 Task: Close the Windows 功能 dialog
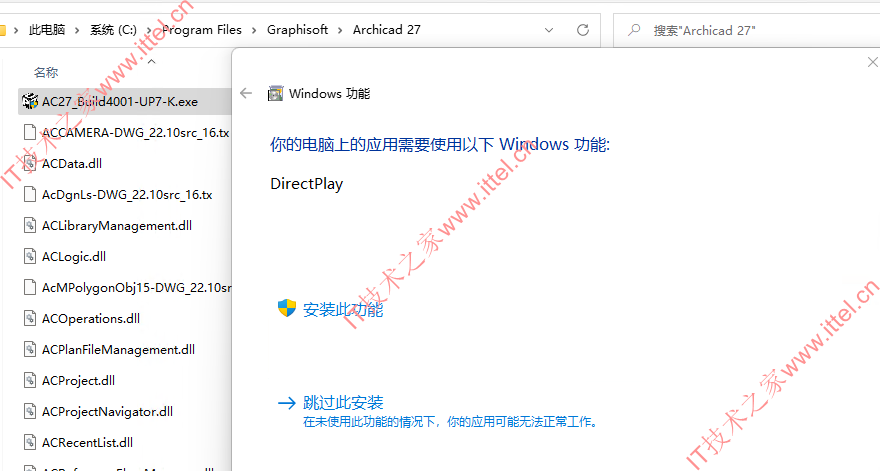click(873, 62)
